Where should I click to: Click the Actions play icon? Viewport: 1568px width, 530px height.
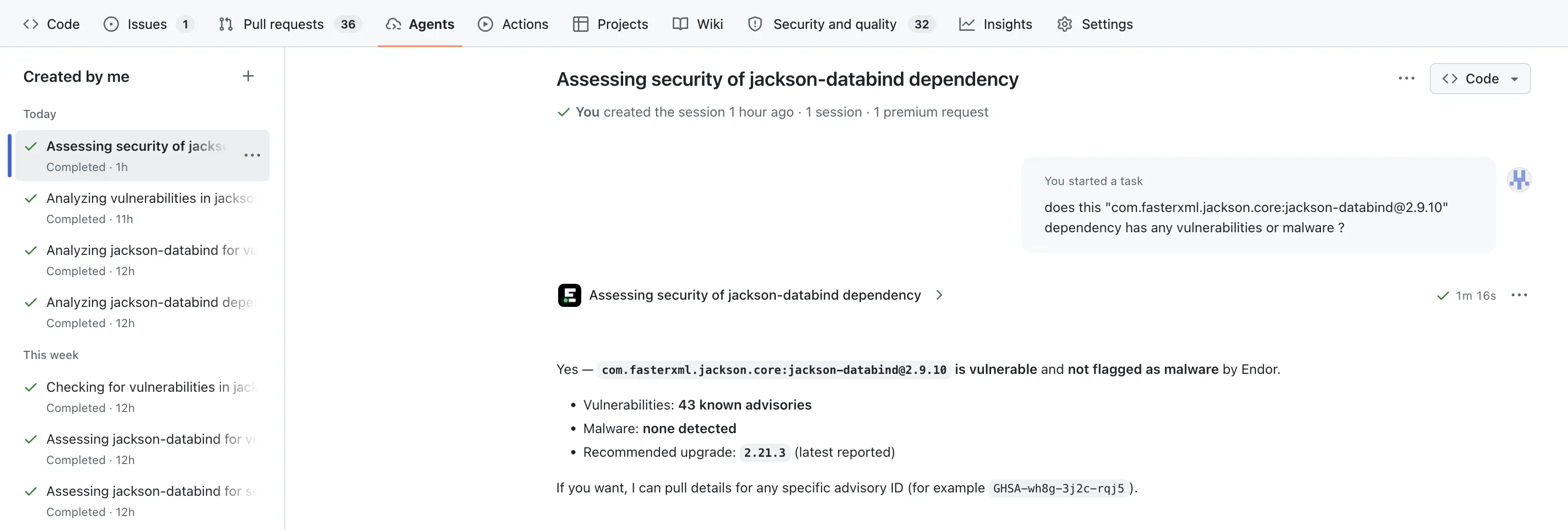pyautogui.click(x=485, y=24)
